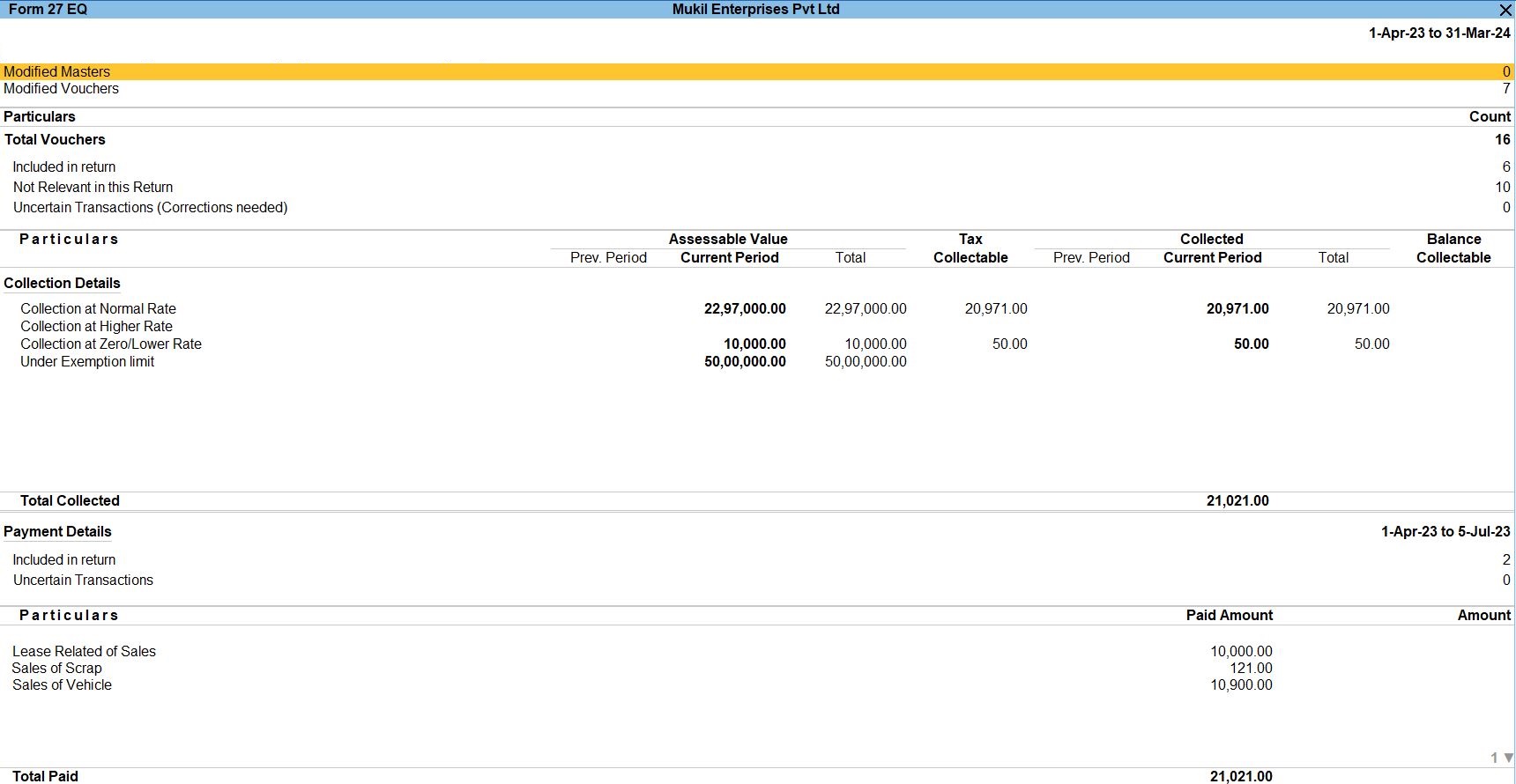Open Not Relevant in this Return row
Screen dimensions: 1516x784
[x=757, y=187]
